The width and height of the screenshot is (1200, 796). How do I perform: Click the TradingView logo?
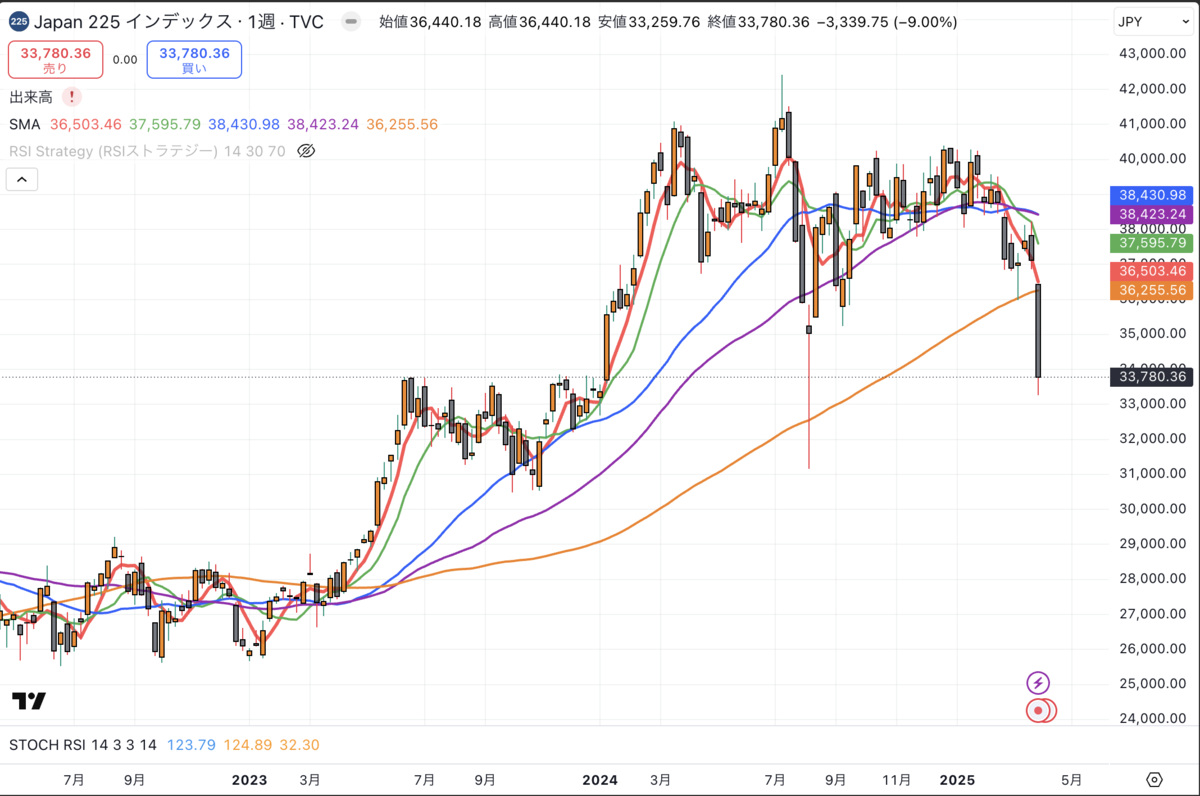point(29,701)
